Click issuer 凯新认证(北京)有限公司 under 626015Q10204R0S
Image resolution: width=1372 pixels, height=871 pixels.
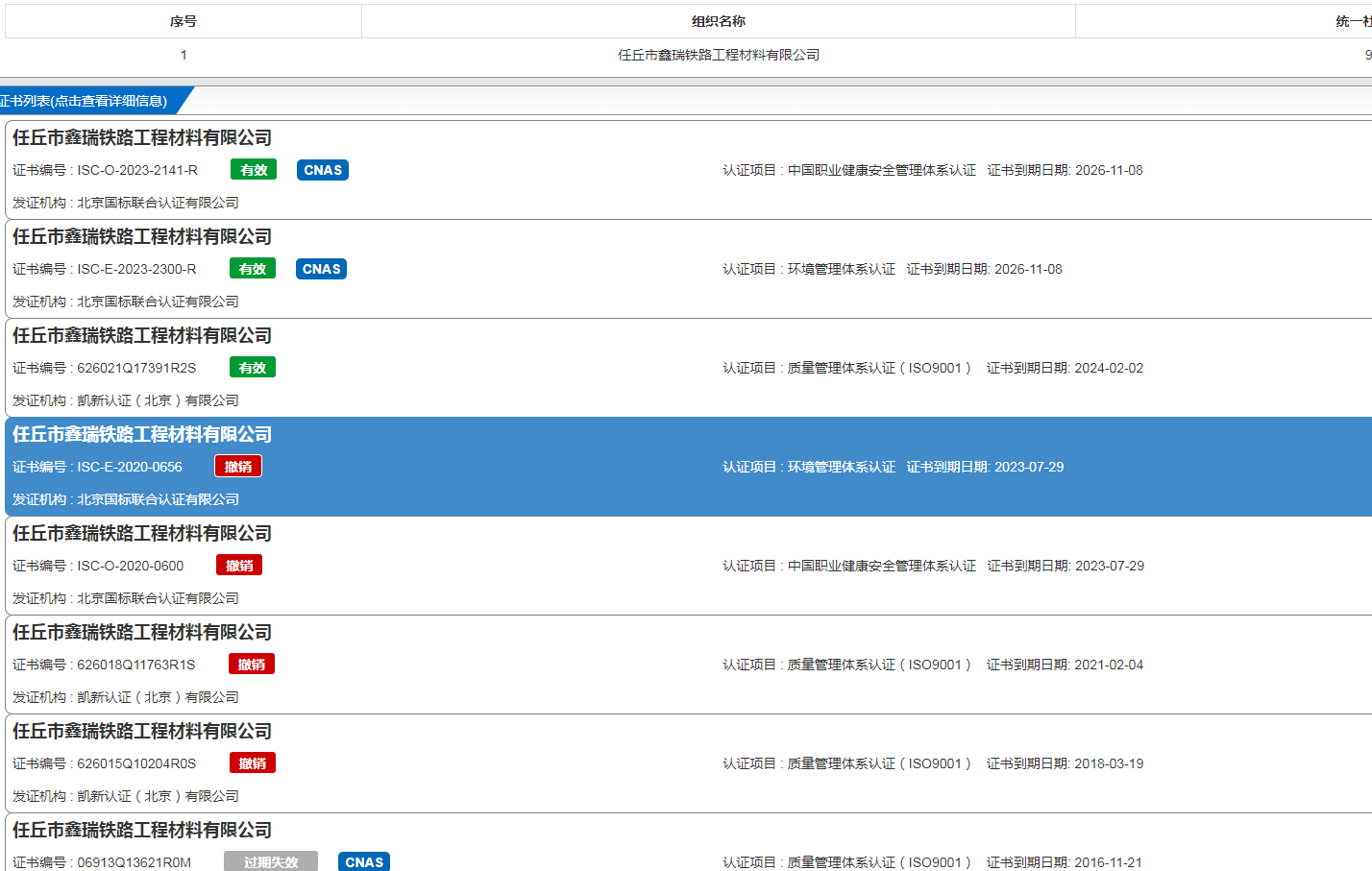(x=158, y=796)
